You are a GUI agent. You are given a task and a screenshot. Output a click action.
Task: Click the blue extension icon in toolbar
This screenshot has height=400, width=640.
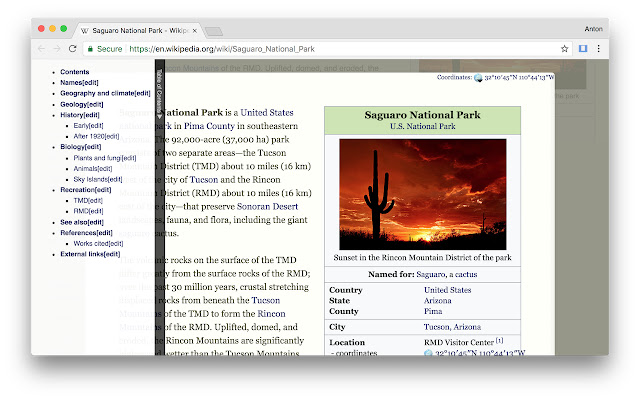point(583,48)
